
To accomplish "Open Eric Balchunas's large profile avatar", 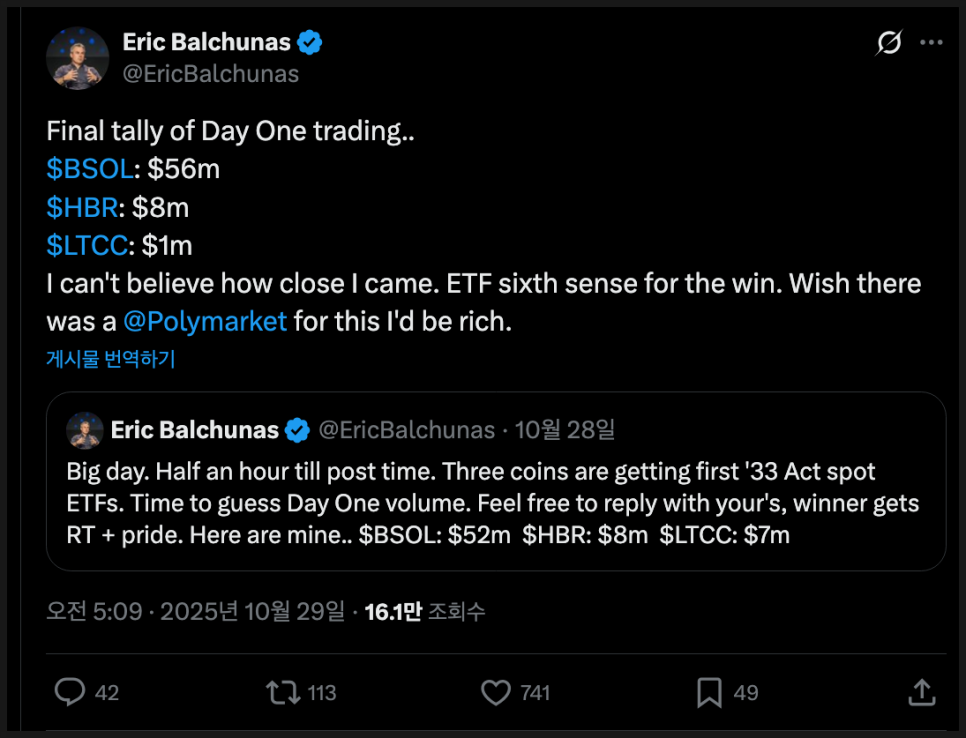I will coord(78,58).
